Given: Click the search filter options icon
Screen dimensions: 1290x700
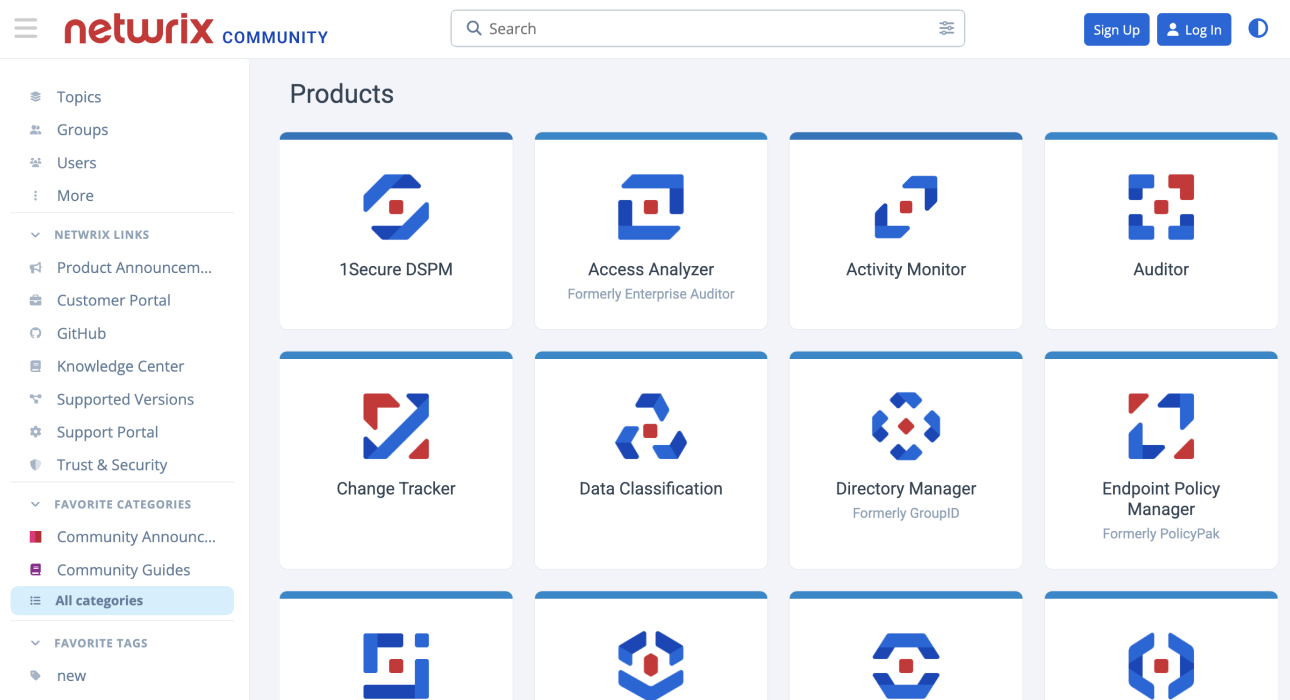Looking at the screenshot, I should [946, 28].
